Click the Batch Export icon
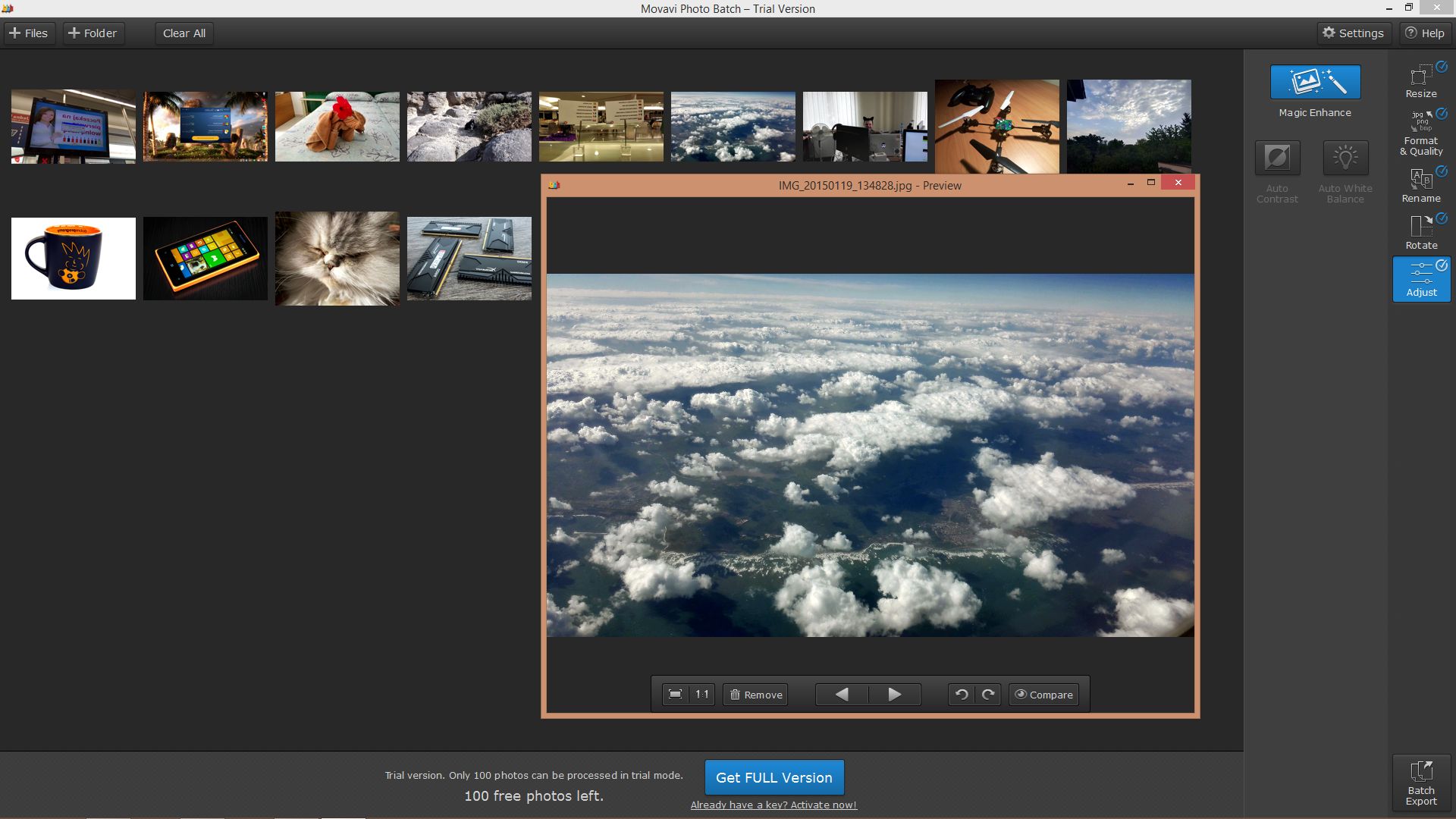This screenshot has width=1456, height=819. tap(1421, 783)
